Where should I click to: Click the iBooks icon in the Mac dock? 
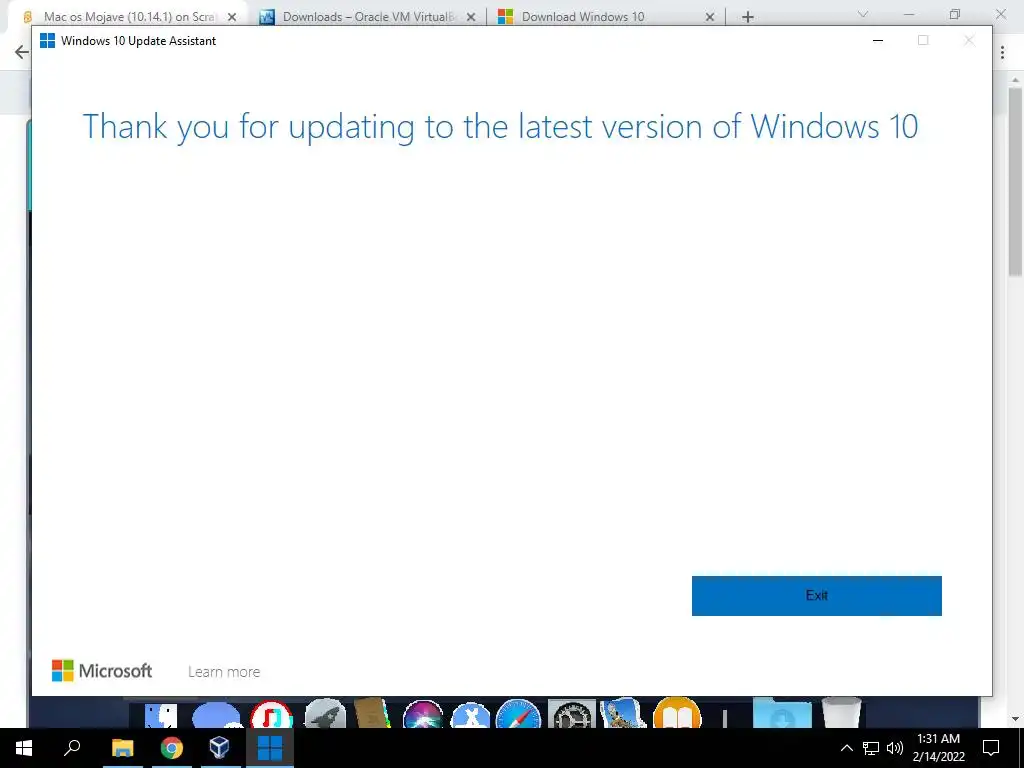[x=677, y=712]
